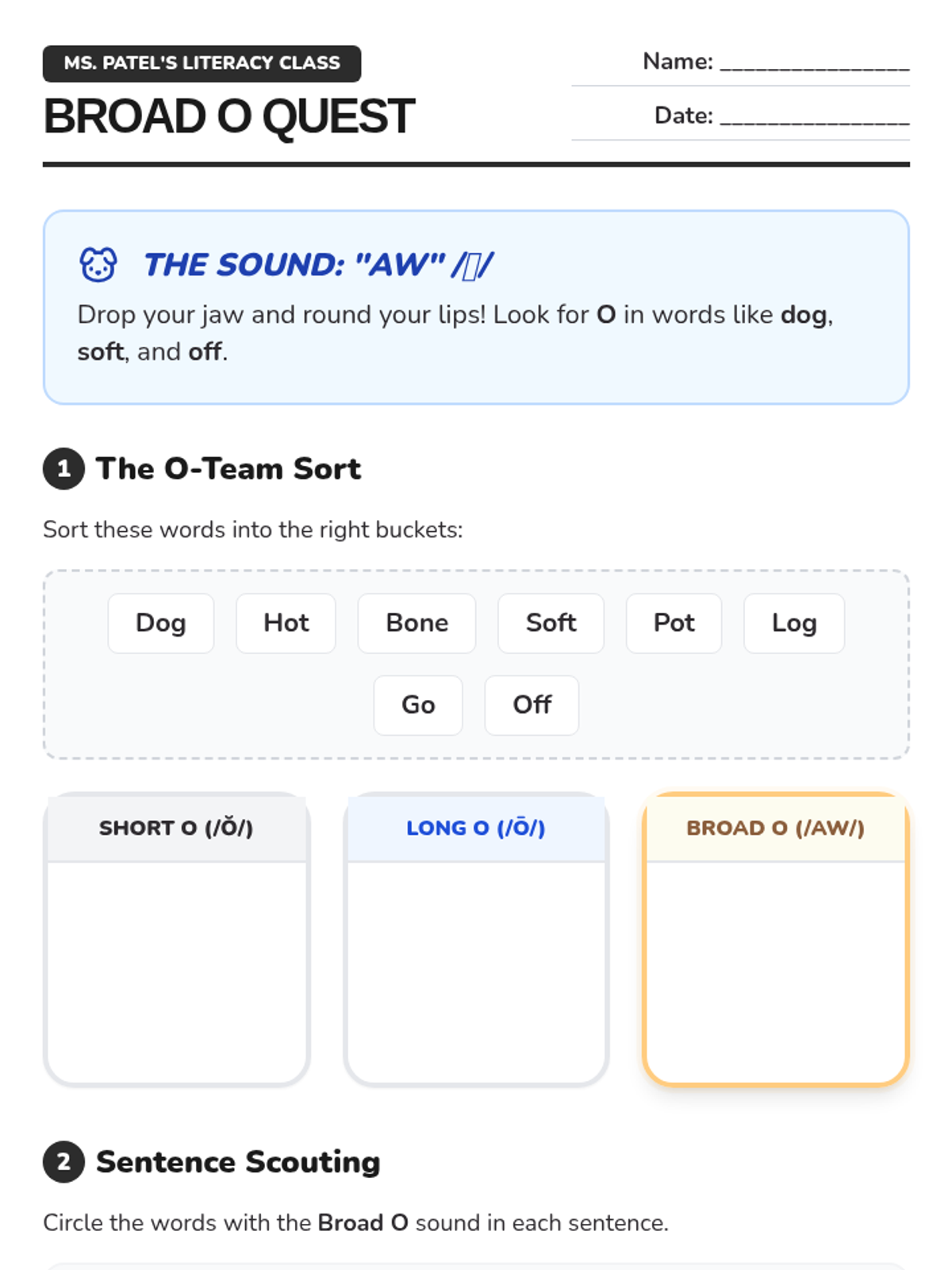Image resolution: width=952 pixels, height=1270 pixels.
Task: Click the Short O bucket header
Action: (x=176, y=828)
